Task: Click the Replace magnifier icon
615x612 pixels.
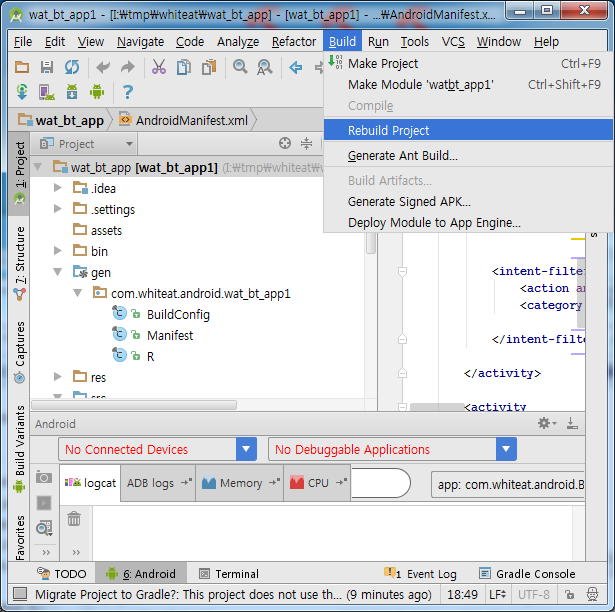Action: point(265,67)
